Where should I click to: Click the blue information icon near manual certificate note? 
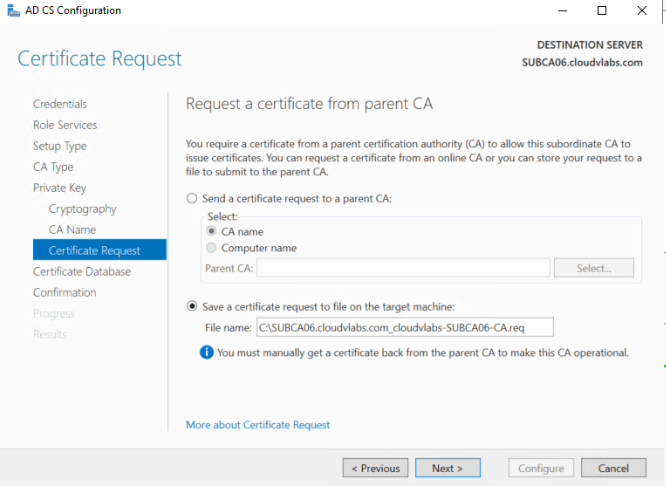pyautogui.click(x=206, y=352)
